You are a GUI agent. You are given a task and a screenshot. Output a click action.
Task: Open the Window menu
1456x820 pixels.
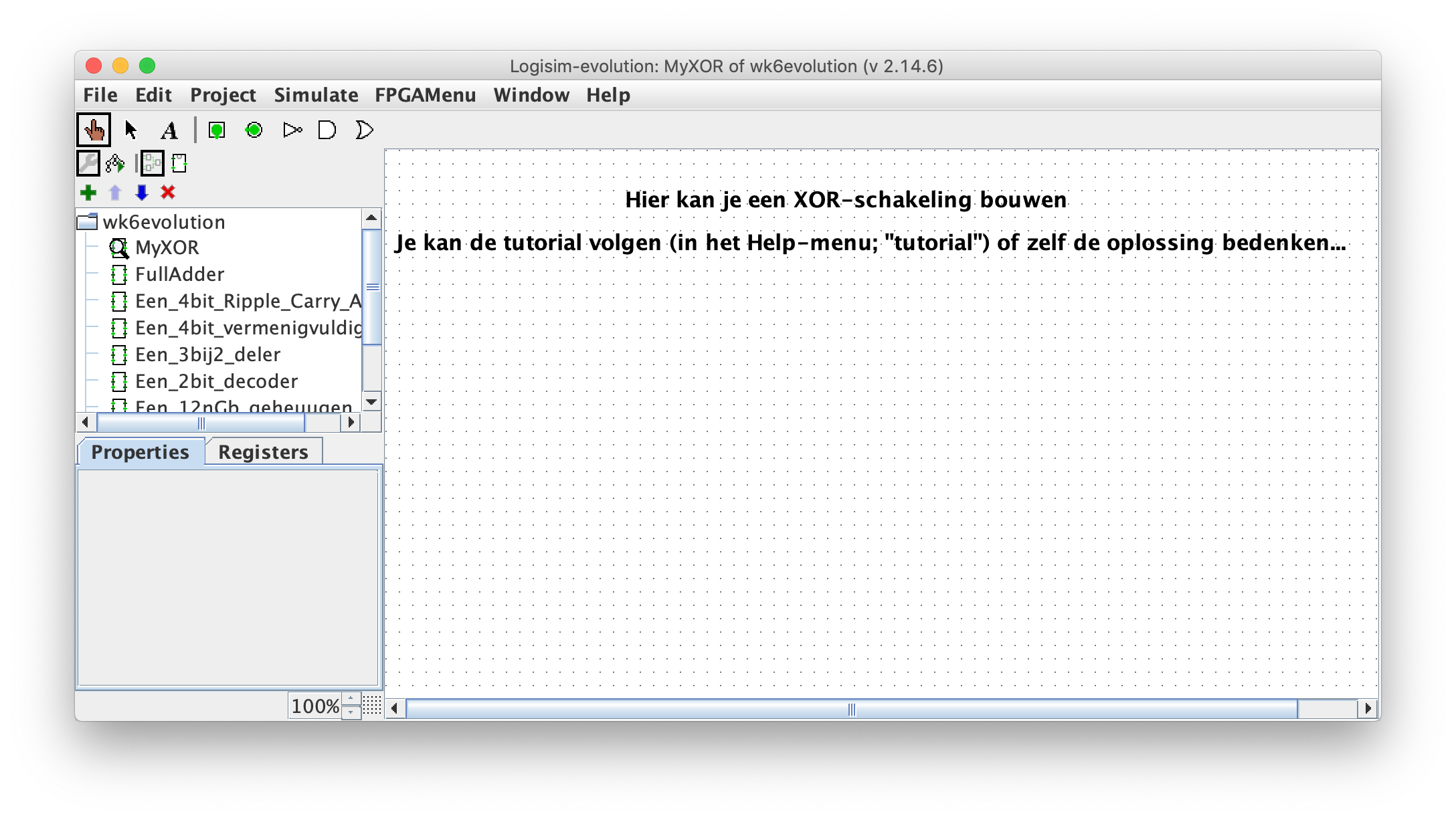(x=531, y=95)
